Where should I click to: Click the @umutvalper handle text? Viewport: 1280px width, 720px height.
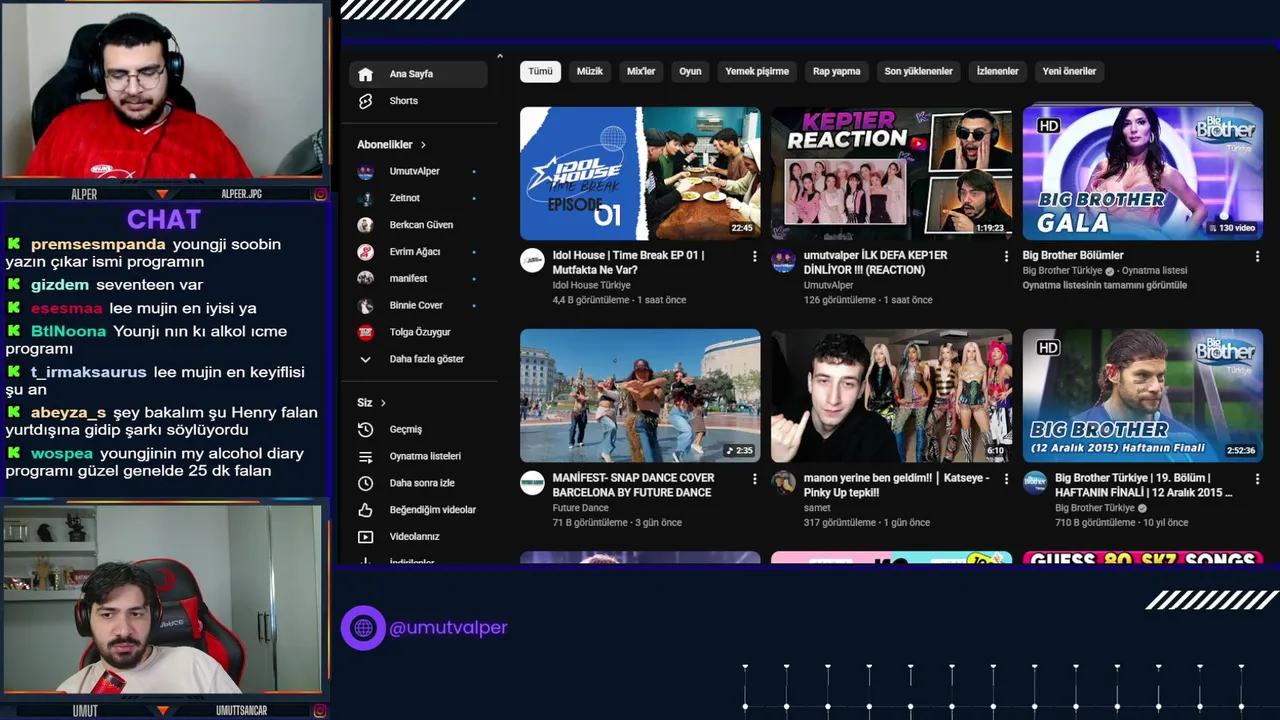(x=448, y=628)
